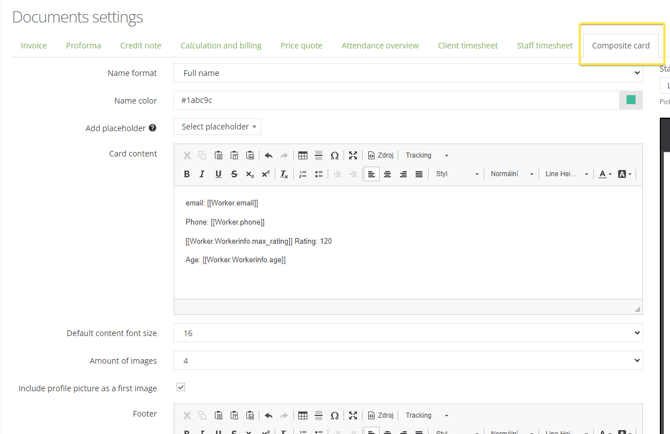Center align text in Card content
Screen dimensions: 670x434
point(387,174)
